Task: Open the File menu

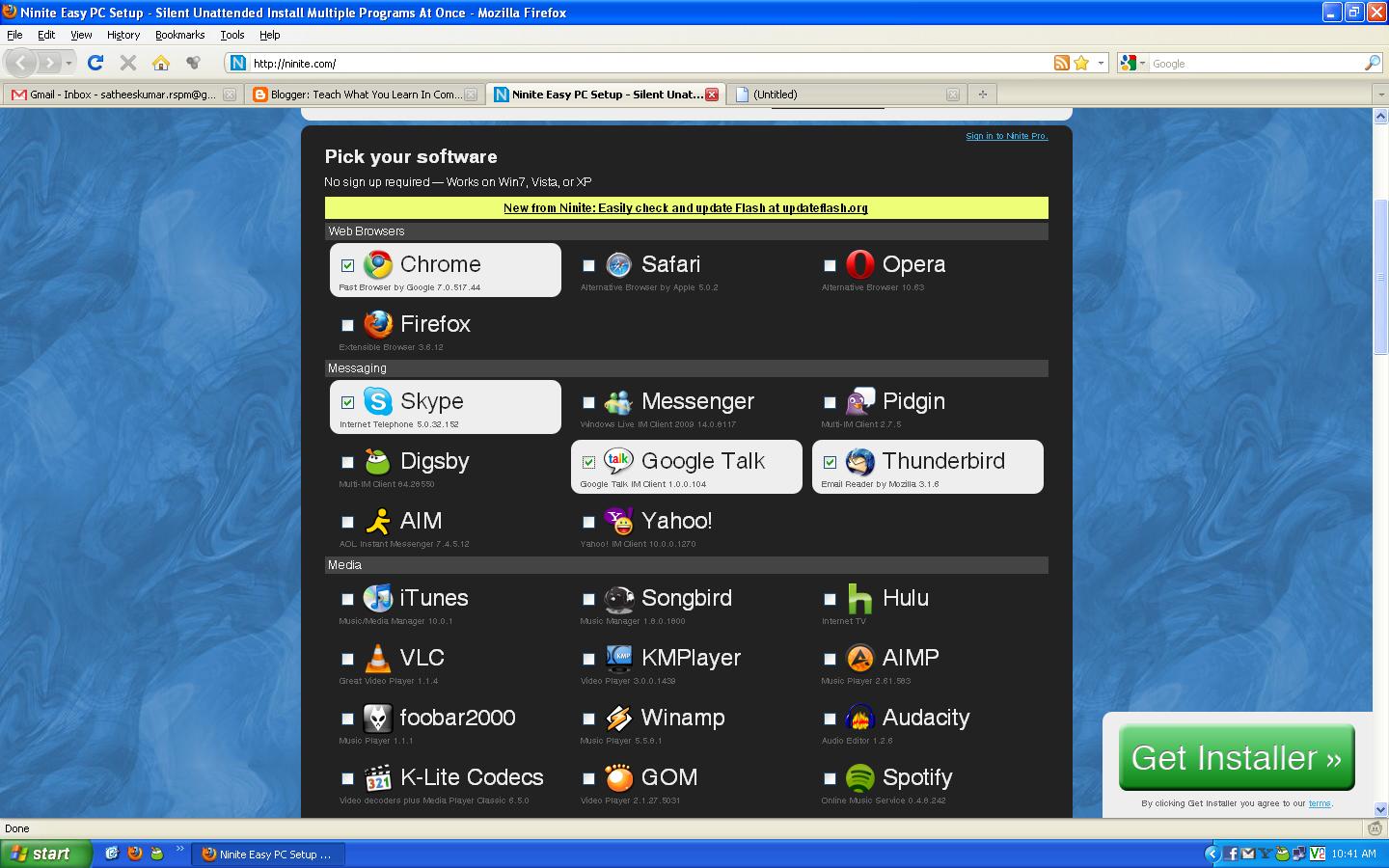Action: point(14,35)
